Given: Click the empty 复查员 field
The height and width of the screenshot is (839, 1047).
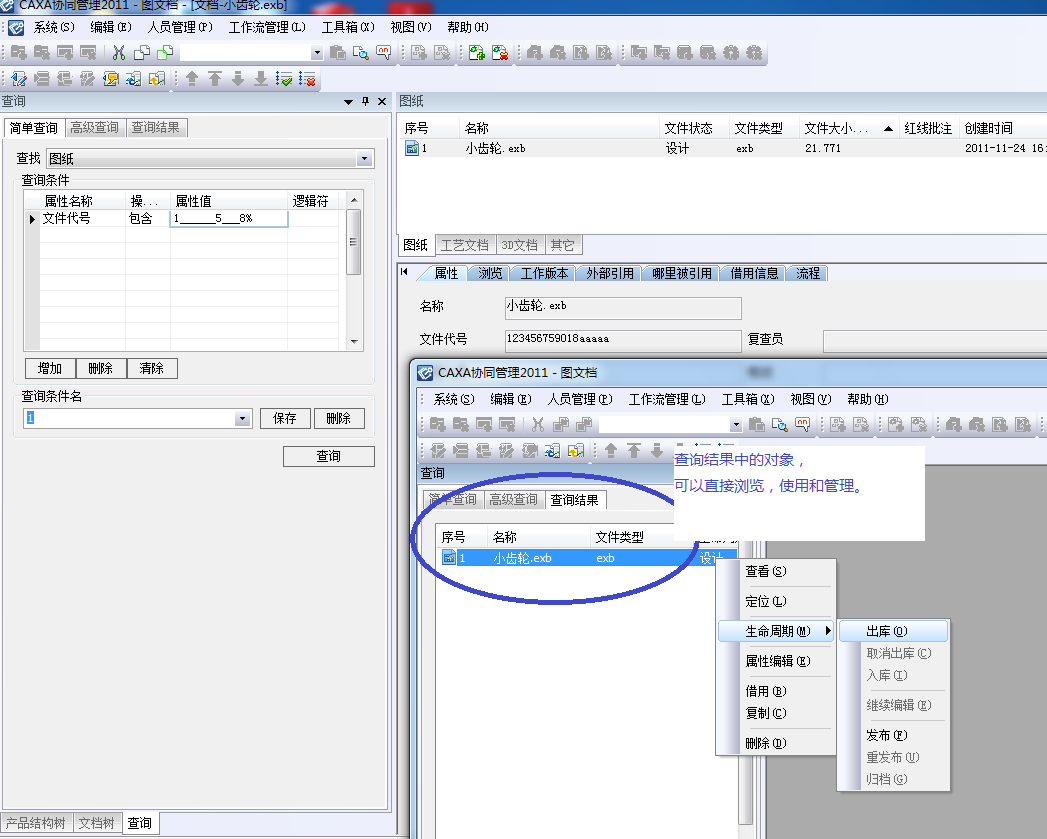Looking at the screenshot, I should (x=935, y=340).
